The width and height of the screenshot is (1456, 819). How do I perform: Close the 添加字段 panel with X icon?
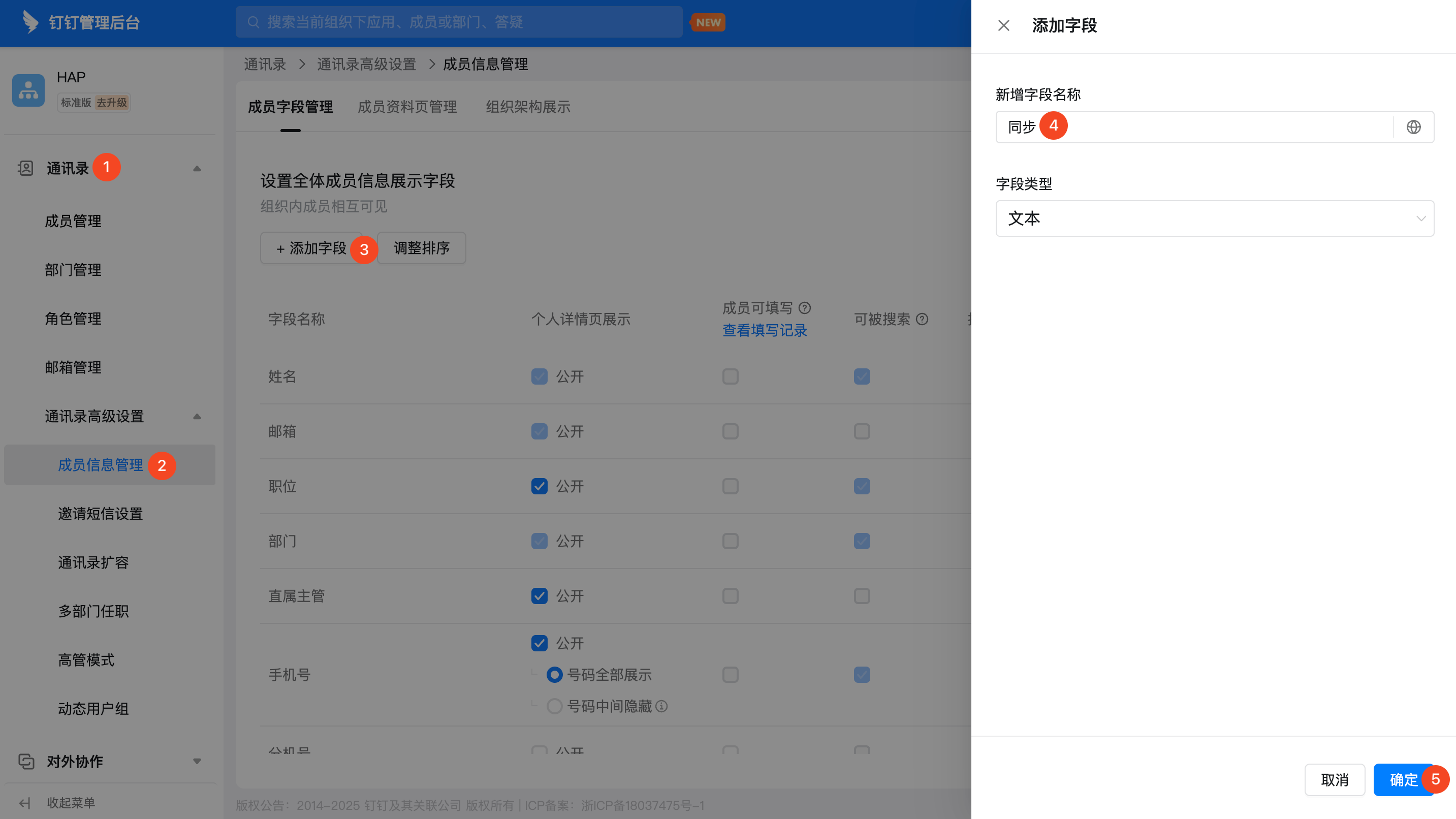tap(1003, 25)
